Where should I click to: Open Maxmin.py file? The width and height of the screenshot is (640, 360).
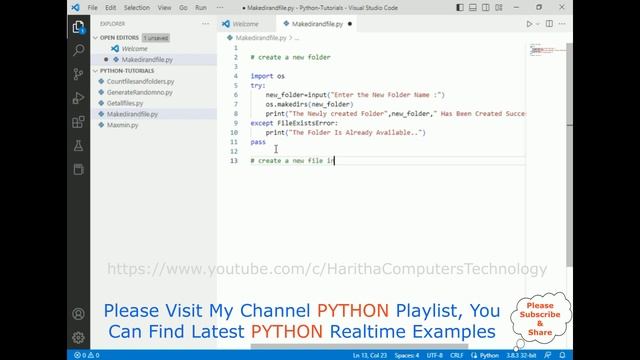click(122, 125)
